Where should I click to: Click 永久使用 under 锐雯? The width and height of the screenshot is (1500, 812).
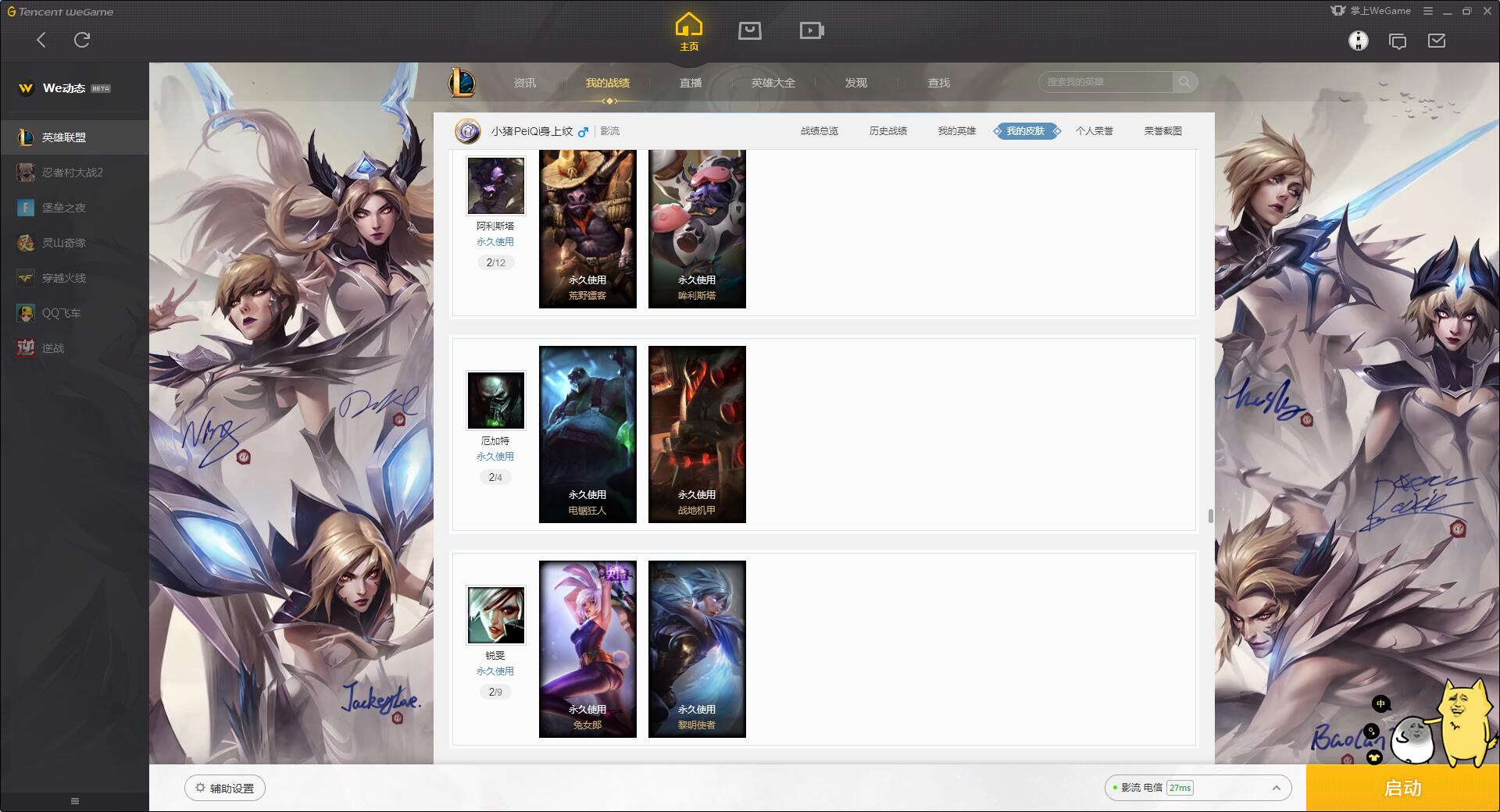495,671
